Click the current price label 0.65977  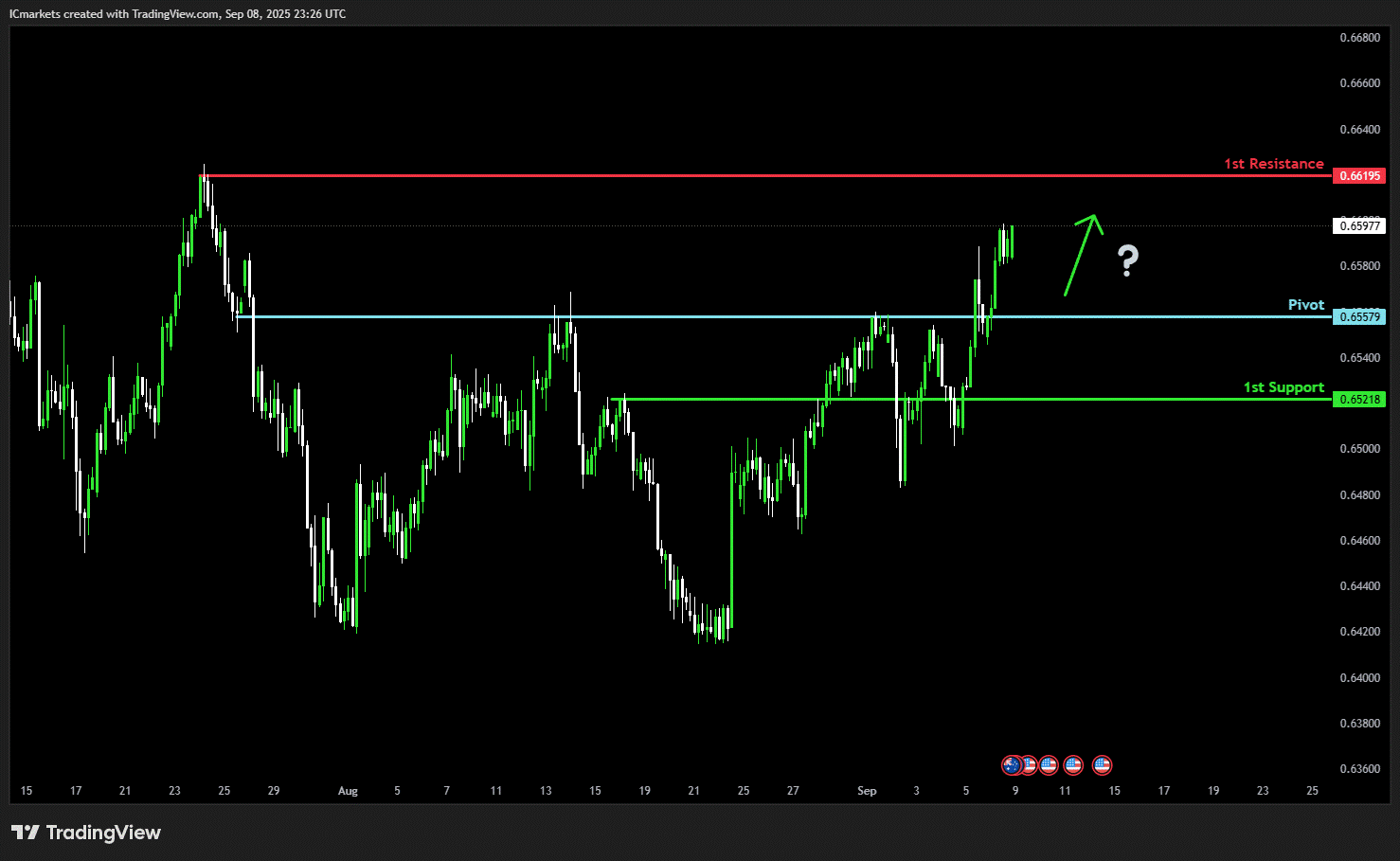(x=1359, y=225)
